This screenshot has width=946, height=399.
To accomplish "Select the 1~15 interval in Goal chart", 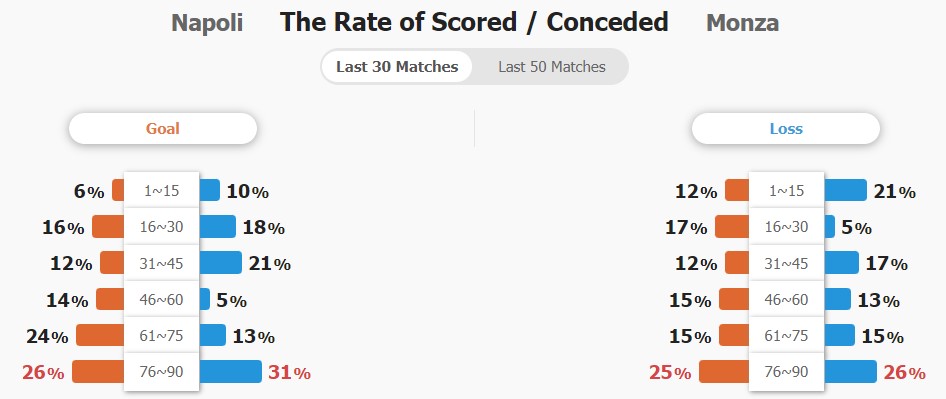I will (x=162, y=191).
